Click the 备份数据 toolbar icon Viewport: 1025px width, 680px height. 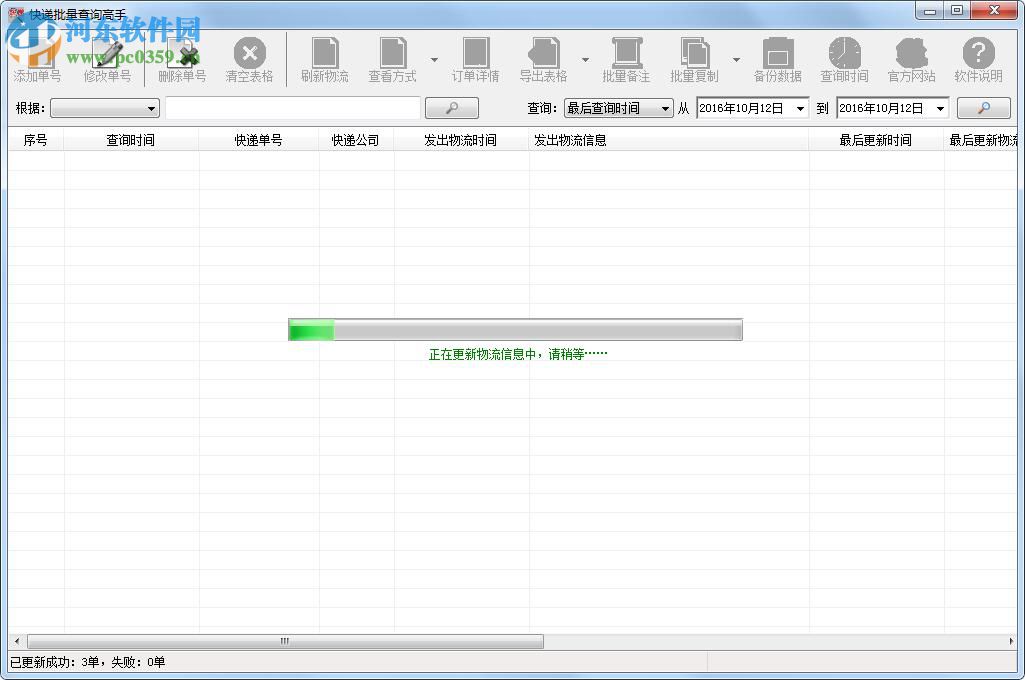(777, 59)
